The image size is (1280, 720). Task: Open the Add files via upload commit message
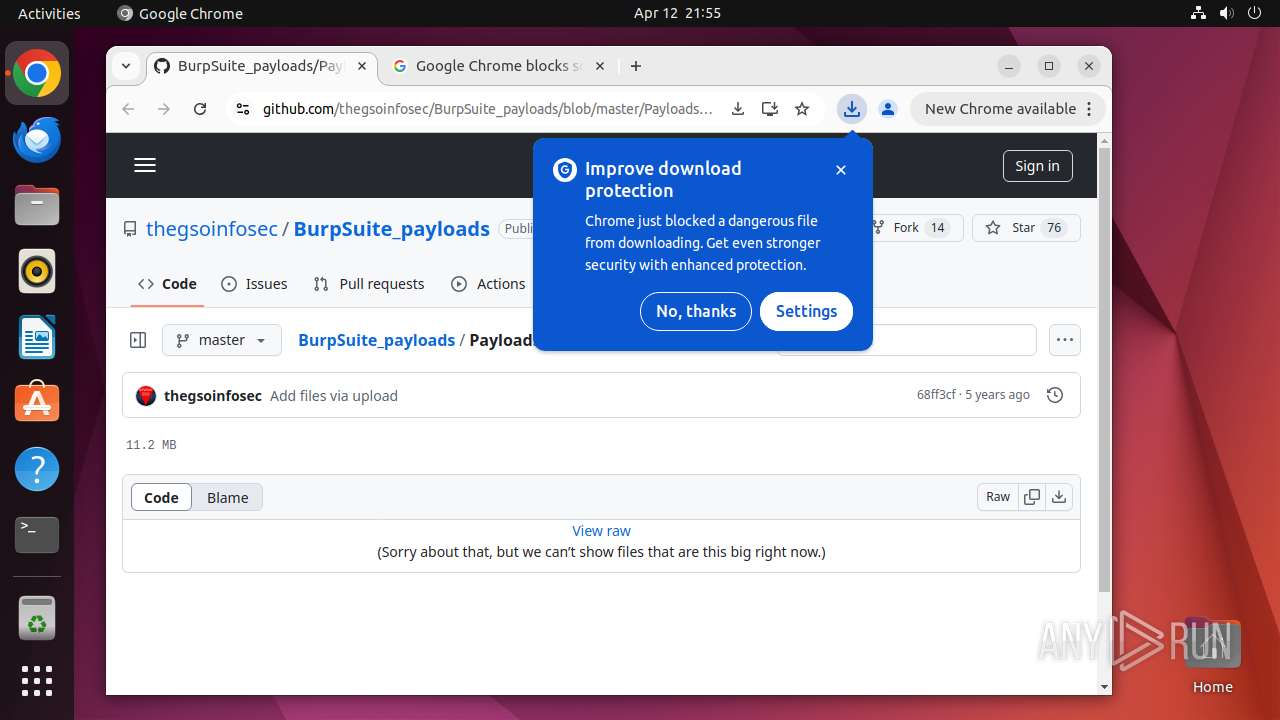334,396
